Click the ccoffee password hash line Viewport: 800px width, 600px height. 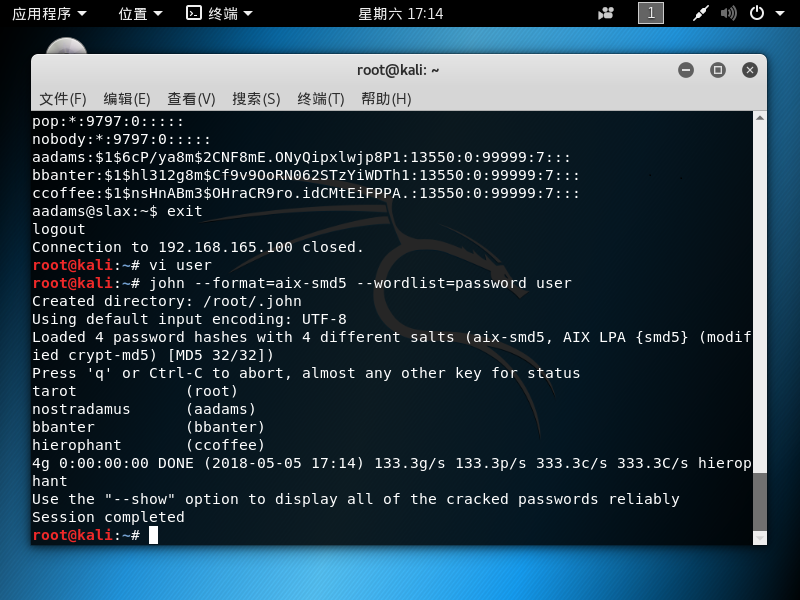[306, 193]
